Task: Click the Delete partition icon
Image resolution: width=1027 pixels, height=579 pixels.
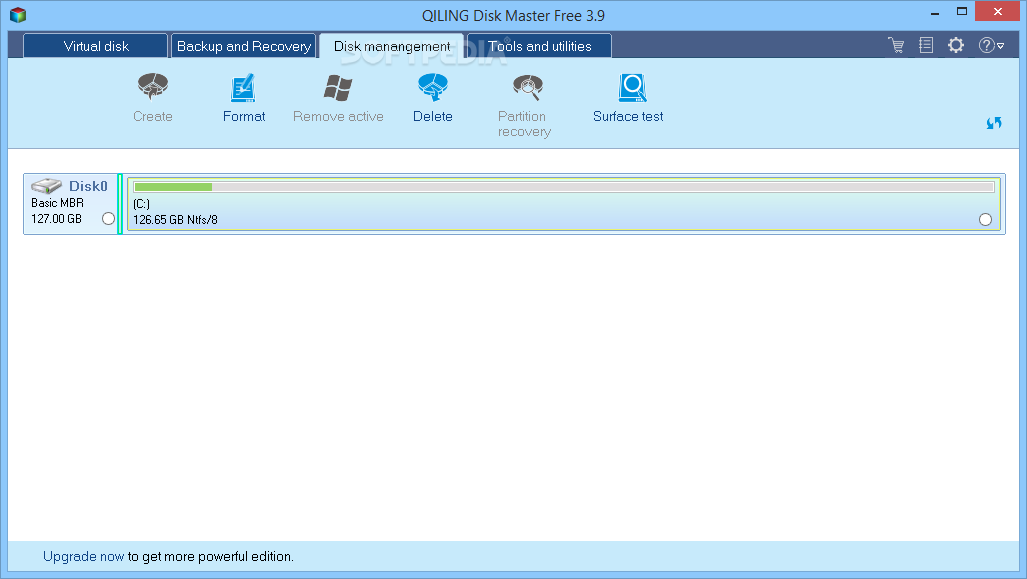Action: click(432, 87)
